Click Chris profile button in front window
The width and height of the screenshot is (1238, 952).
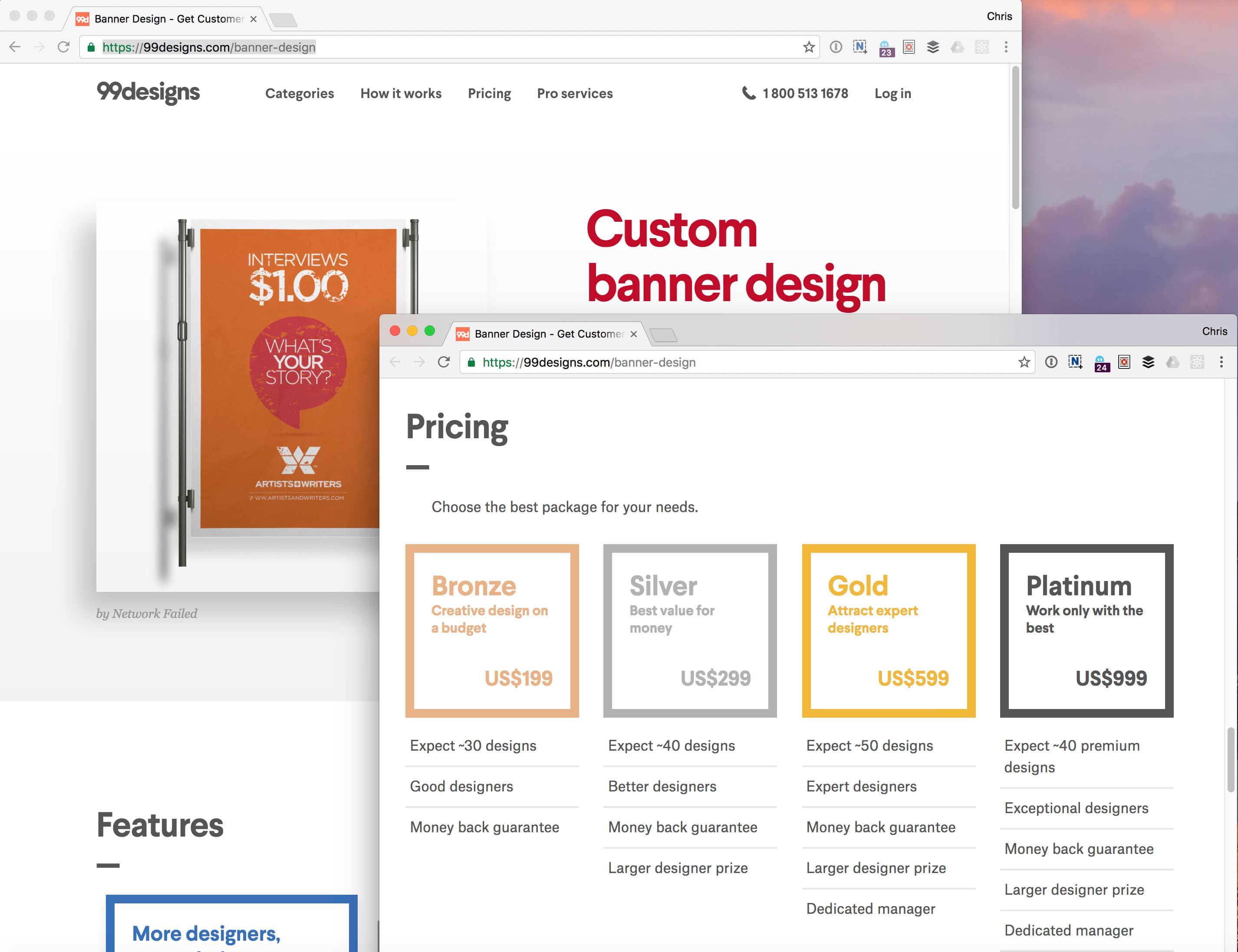pyautogui.click(x=1214, y=332)
